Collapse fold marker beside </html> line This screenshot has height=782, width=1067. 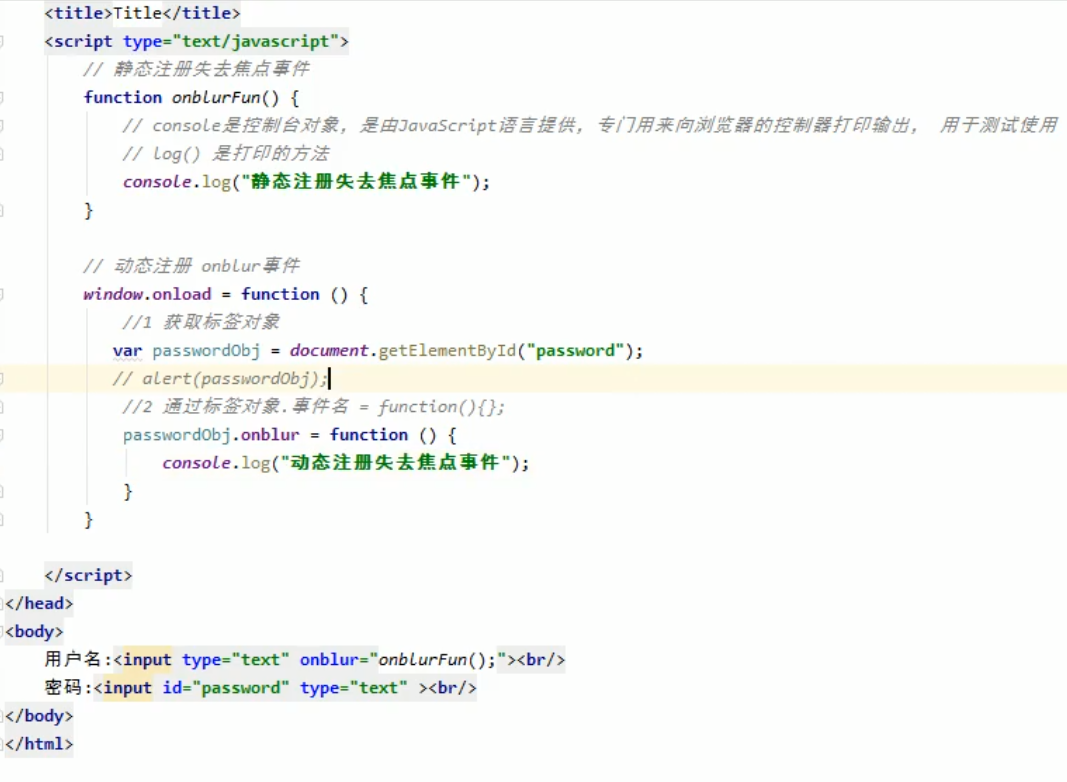tap(2, 744)
